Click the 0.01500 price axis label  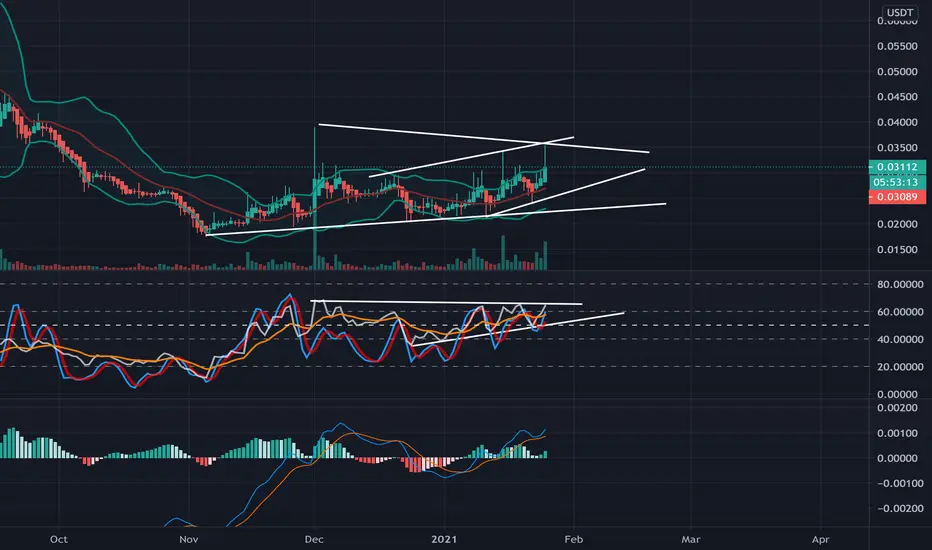pos(897,250)
